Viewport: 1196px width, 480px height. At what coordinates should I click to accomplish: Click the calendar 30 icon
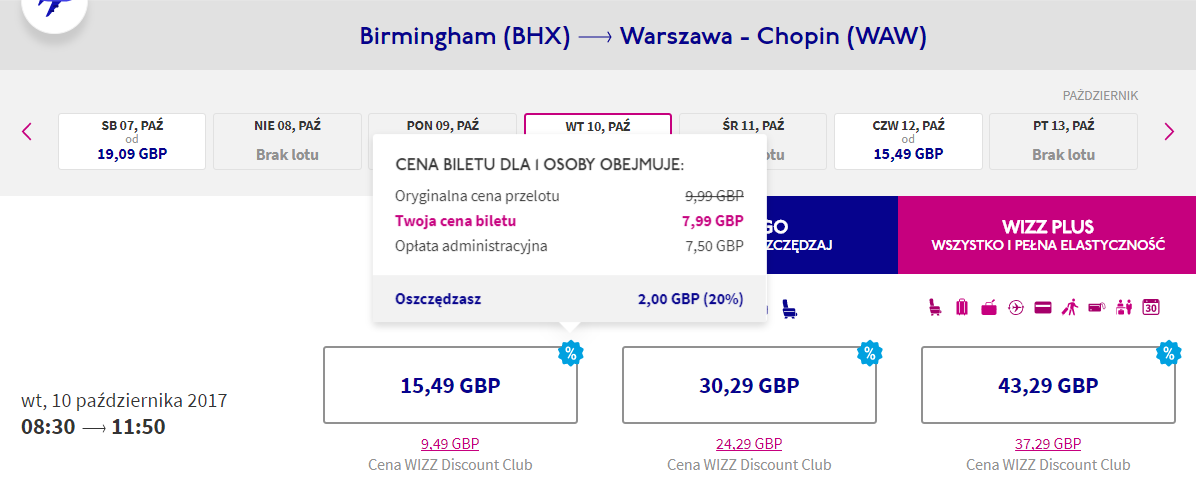coord(1151,308)
